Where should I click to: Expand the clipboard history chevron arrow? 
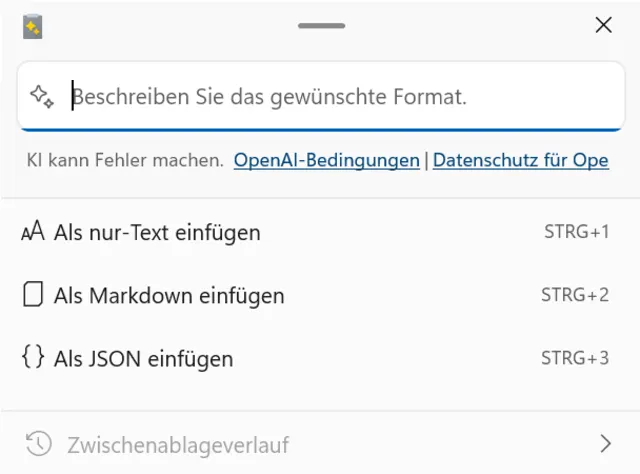[605, 443]
